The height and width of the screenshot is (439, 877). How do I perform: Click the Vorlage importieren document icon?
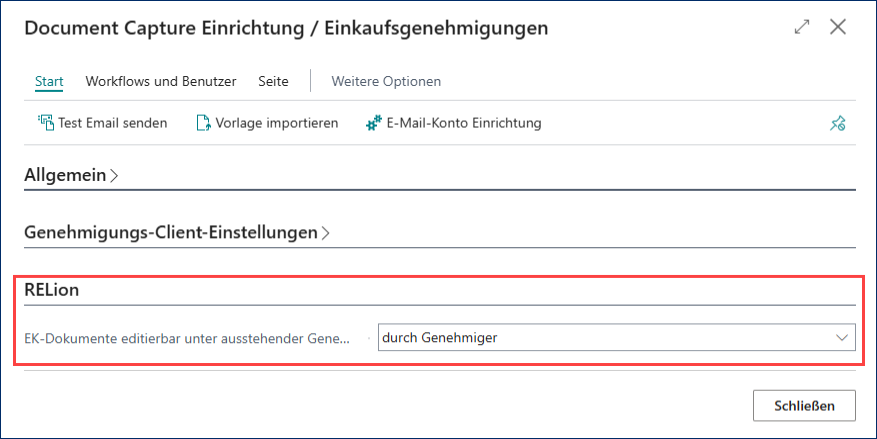tap(203, 123)
